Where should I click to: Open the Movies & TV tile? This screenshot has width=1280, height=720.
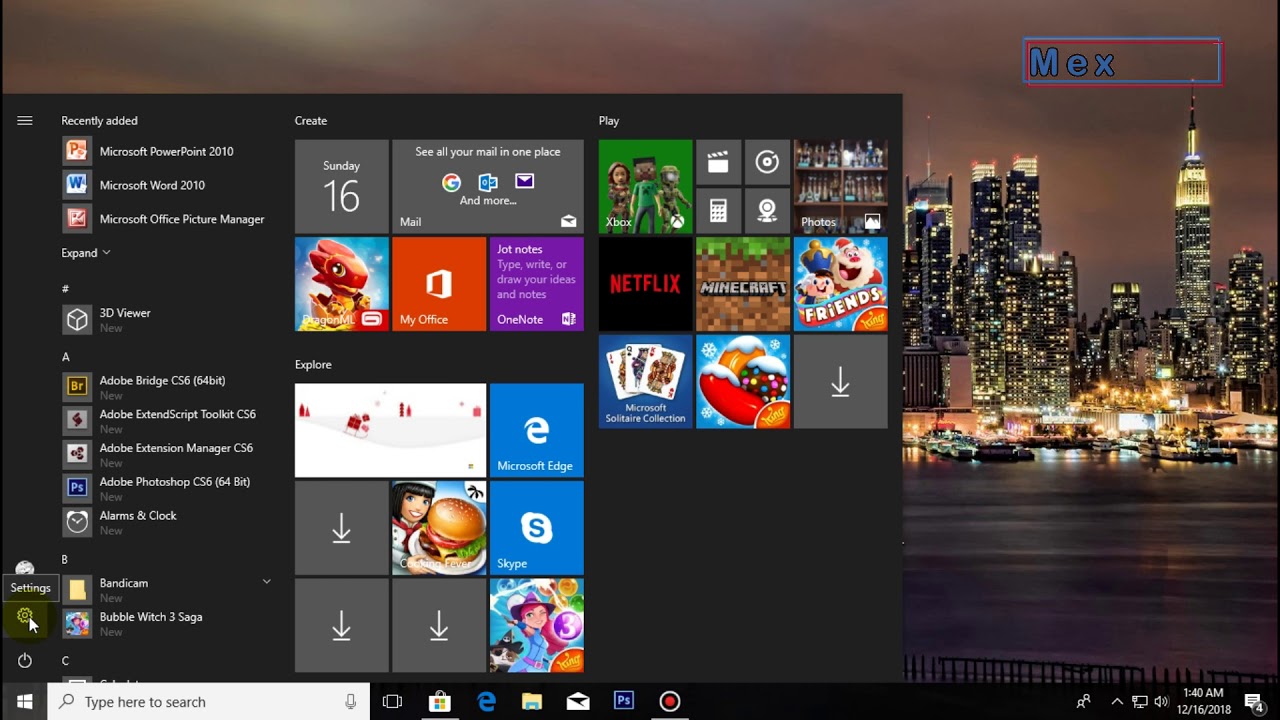718,162
